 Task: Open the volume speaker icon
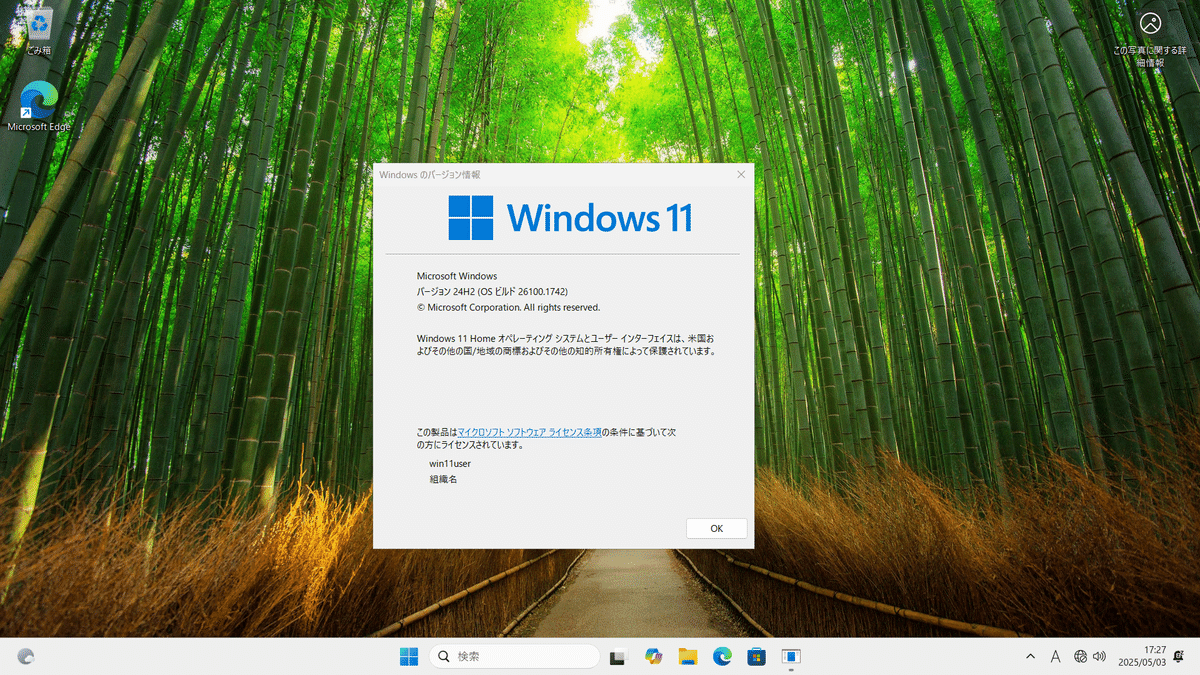tap(1099, 657)
